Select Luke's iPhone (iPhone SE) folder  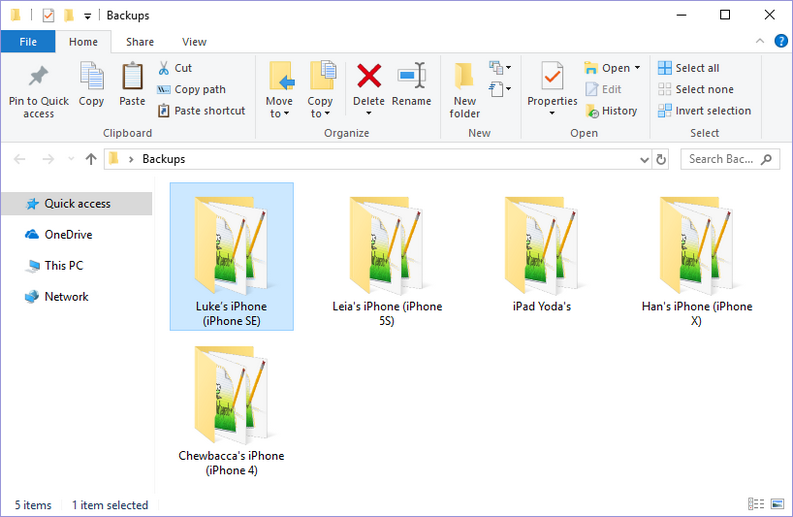tap(232, 256)
